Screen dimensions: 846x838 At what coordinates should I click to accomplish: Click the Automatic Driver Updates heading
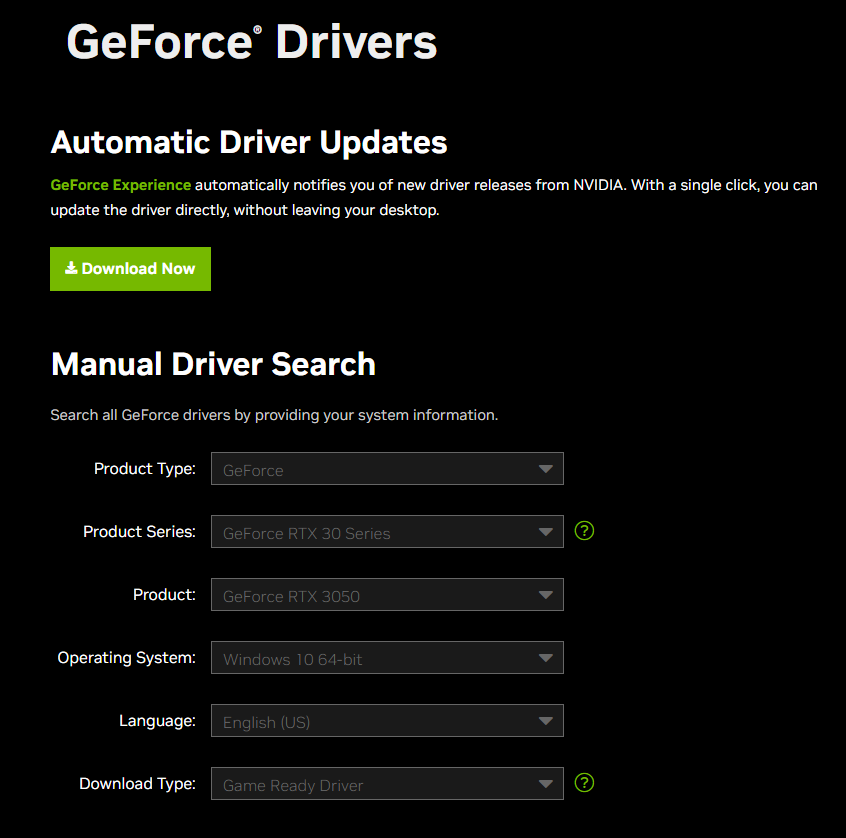(x=248, y=142)
